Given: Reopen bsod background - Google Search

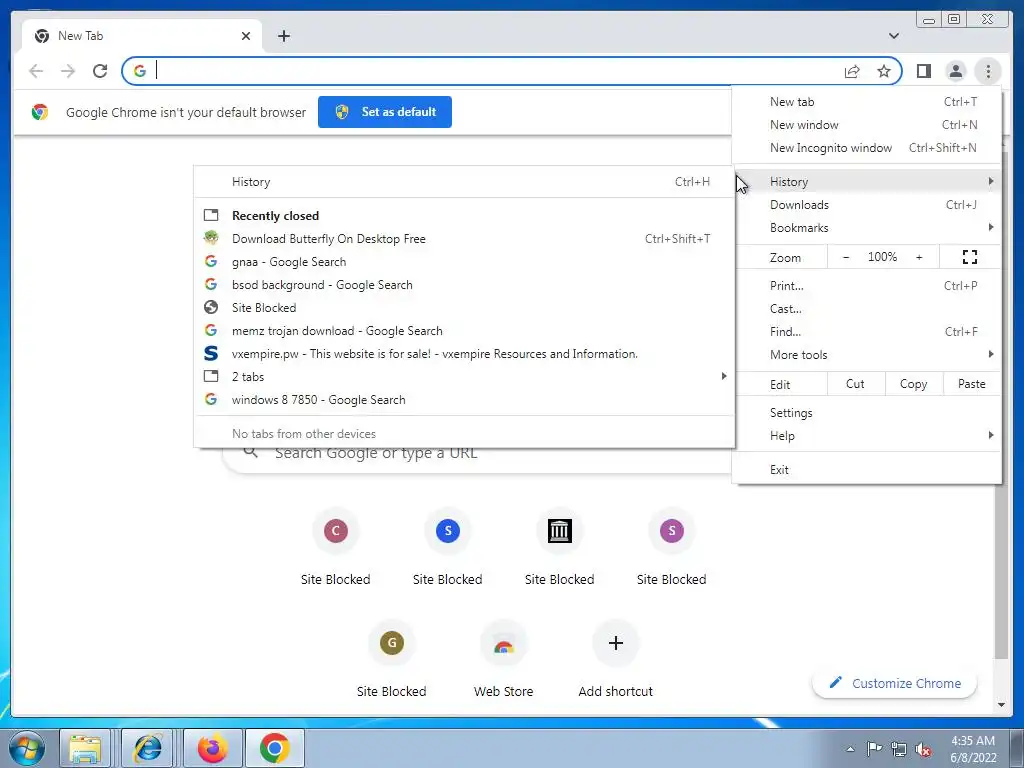Looking at the screenshot, I should [464, 285].
